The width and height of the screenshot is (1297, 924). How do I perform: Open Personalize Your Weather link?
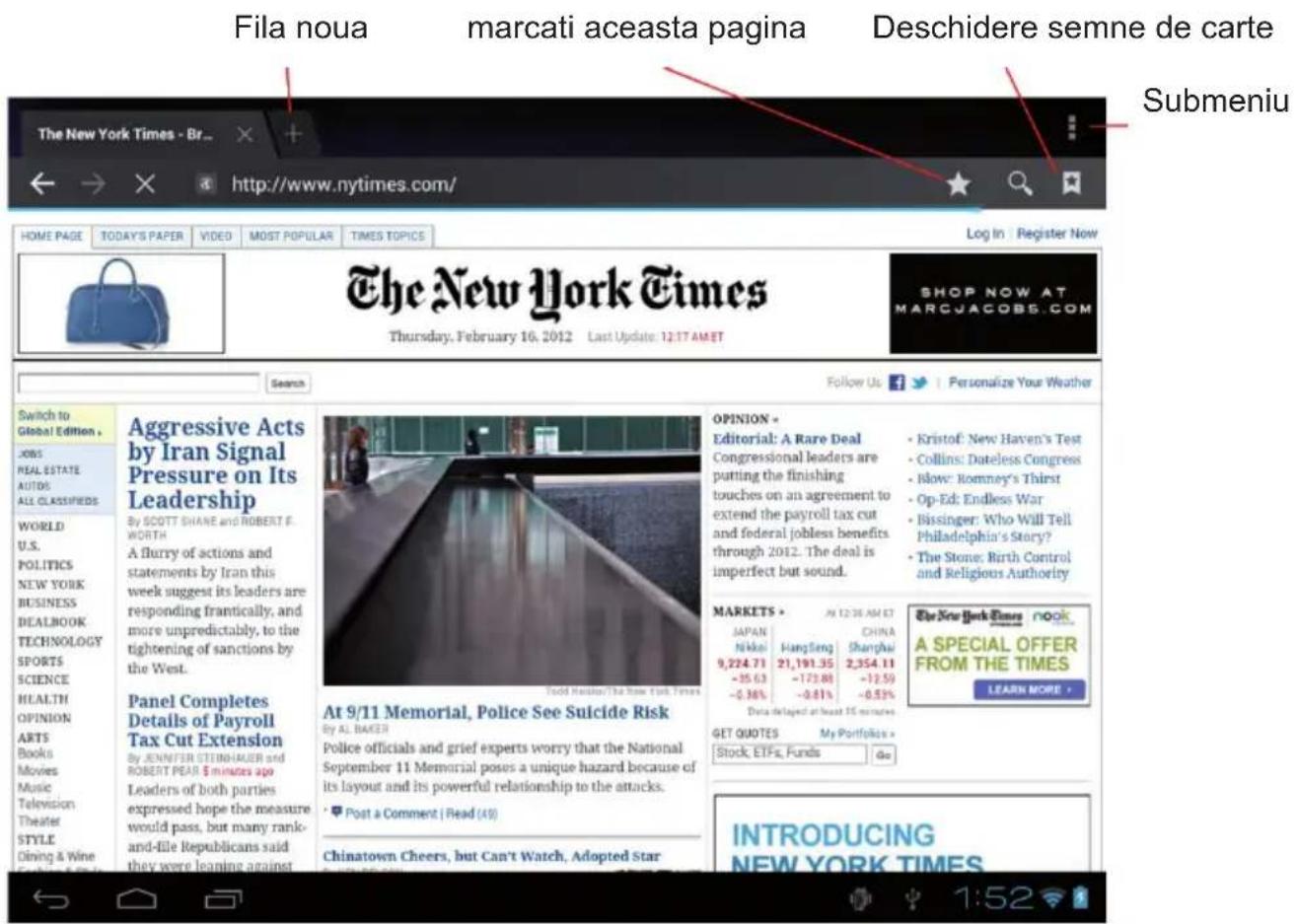pos(1020,383)
